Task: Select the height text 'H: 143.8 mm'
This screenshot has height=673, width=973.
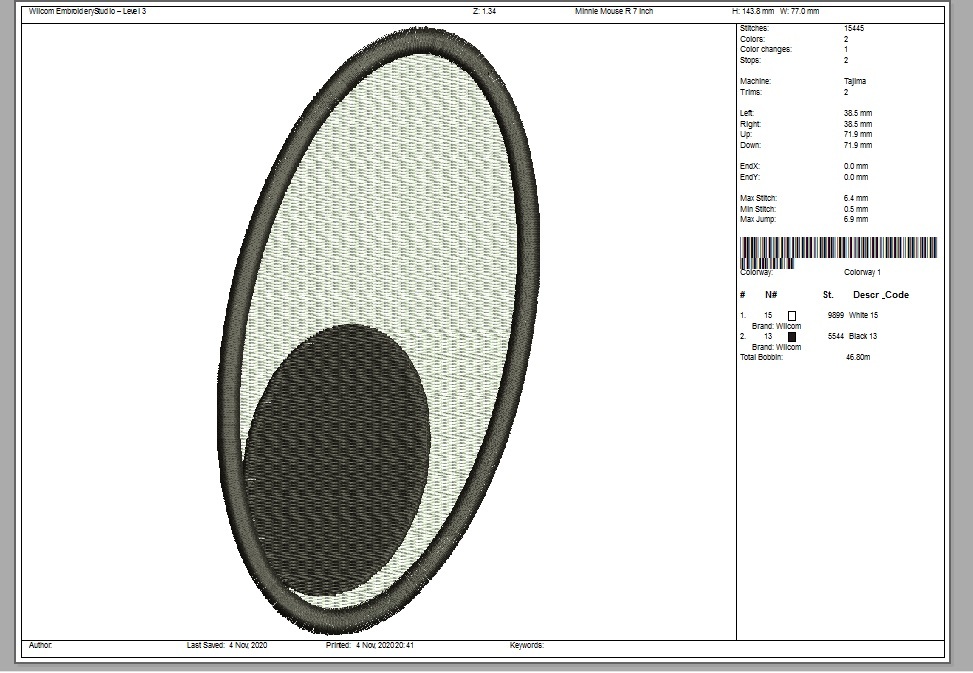Action: click(x=753, y=11)
